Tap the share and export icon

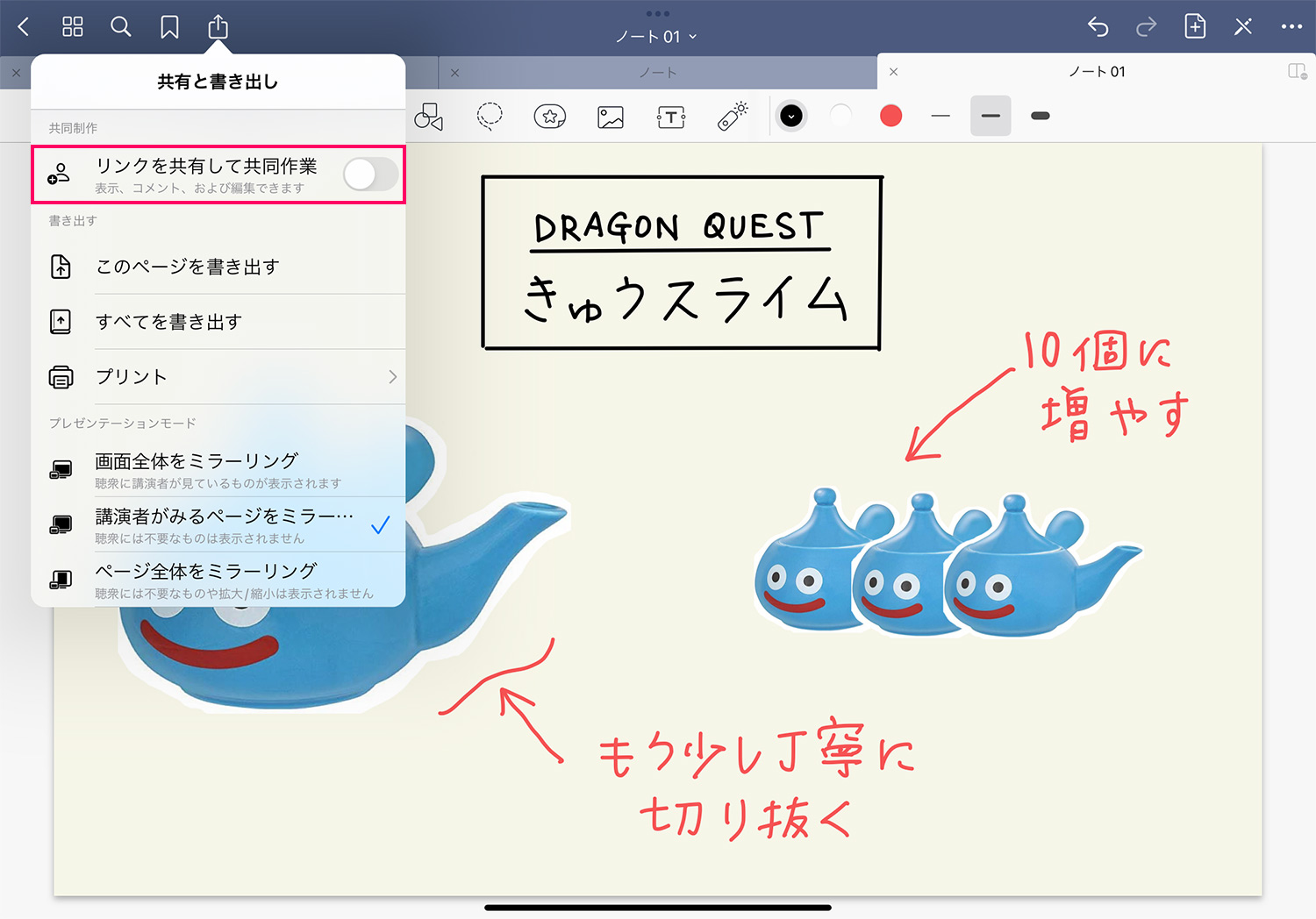click(x=218, y=27)
